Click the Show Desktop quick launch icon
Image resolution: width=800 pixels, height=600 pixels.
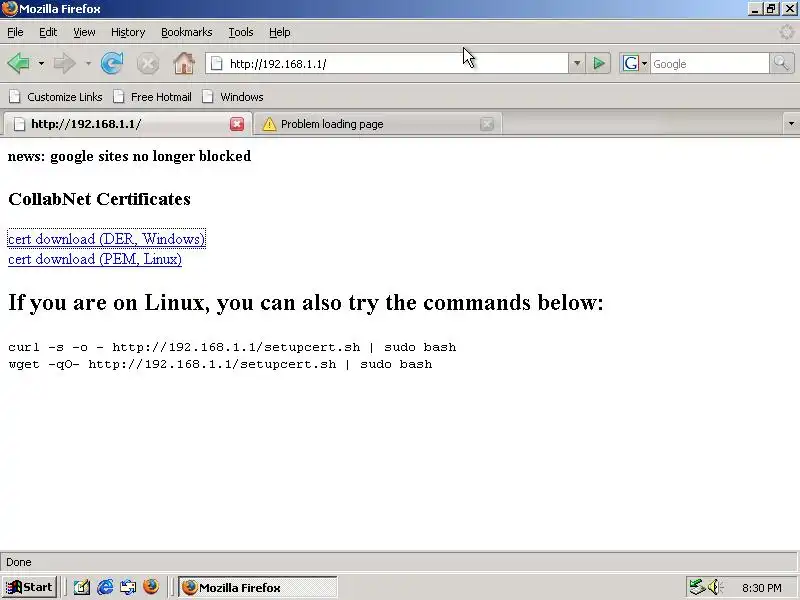(128, 587)
